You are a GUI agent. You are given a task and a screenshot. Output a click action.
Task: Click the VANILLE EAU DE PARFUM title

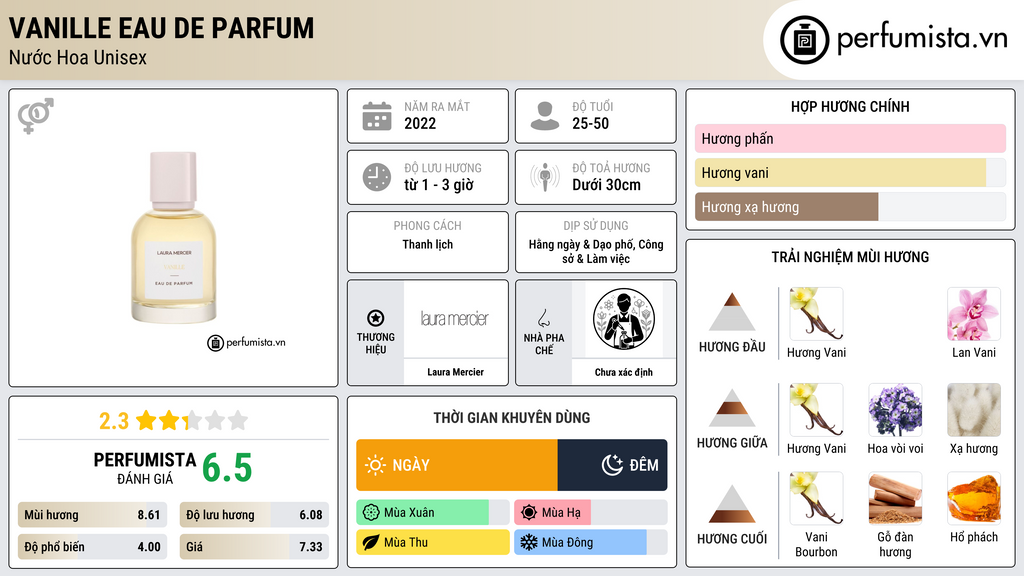(161, 28)
